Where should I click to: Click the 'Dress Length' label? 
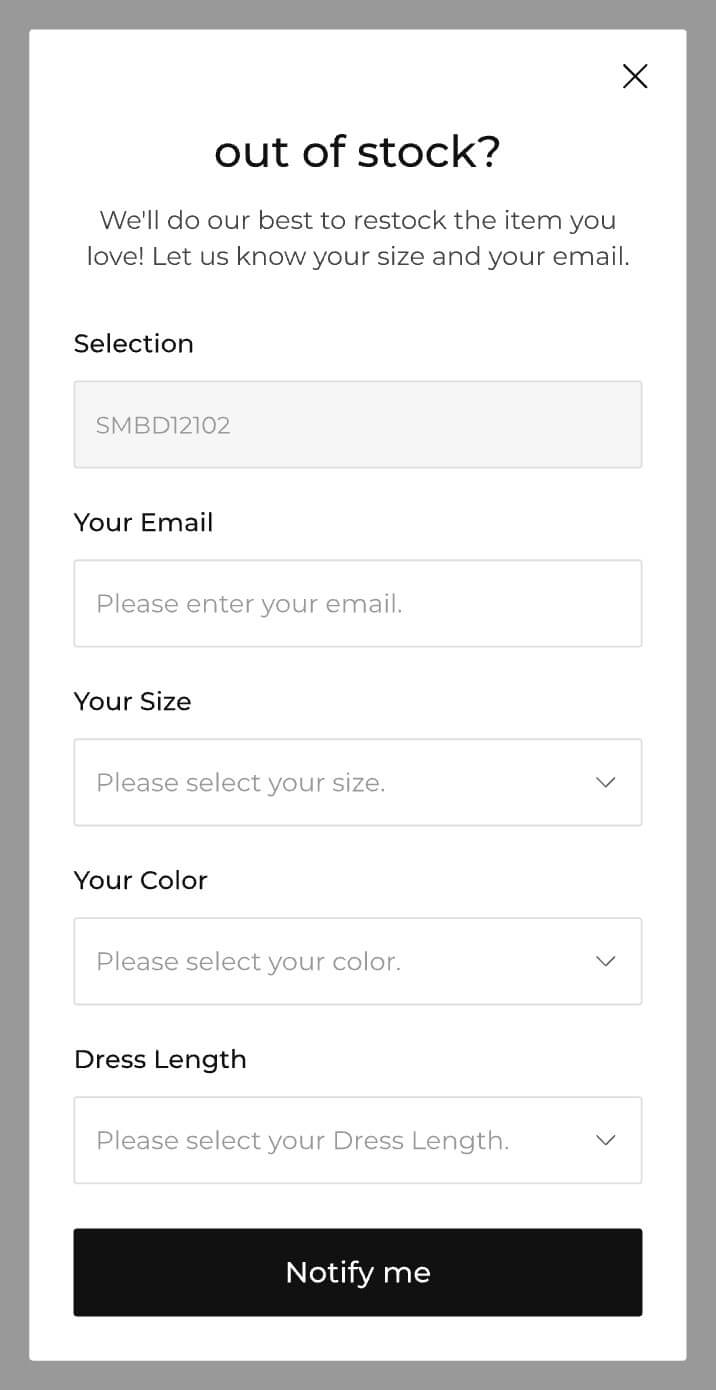[160, 1059]
